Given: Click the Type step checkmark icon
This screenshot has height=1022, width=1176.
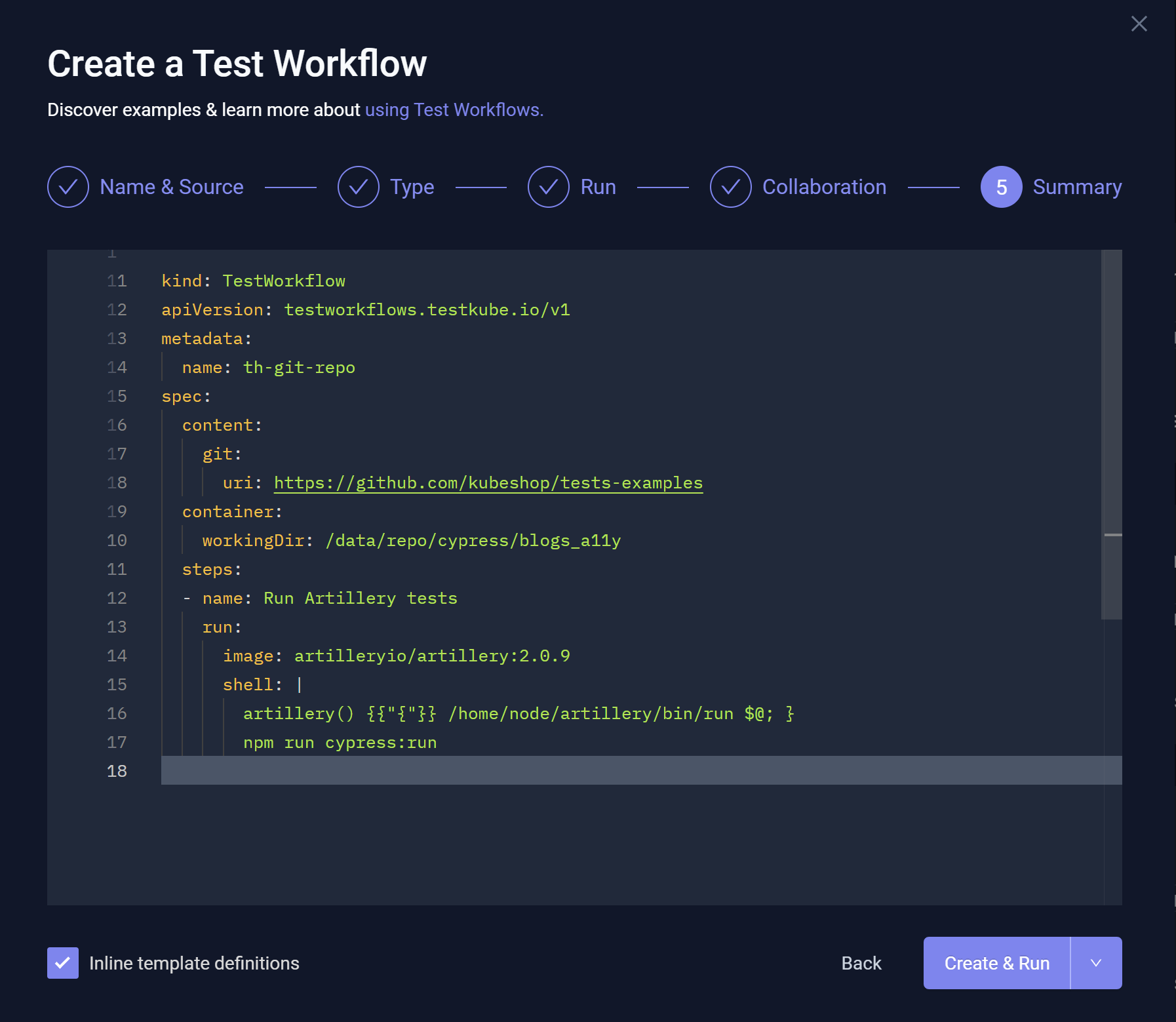Looking at the screenshot, I should click(x=358, y=187).
